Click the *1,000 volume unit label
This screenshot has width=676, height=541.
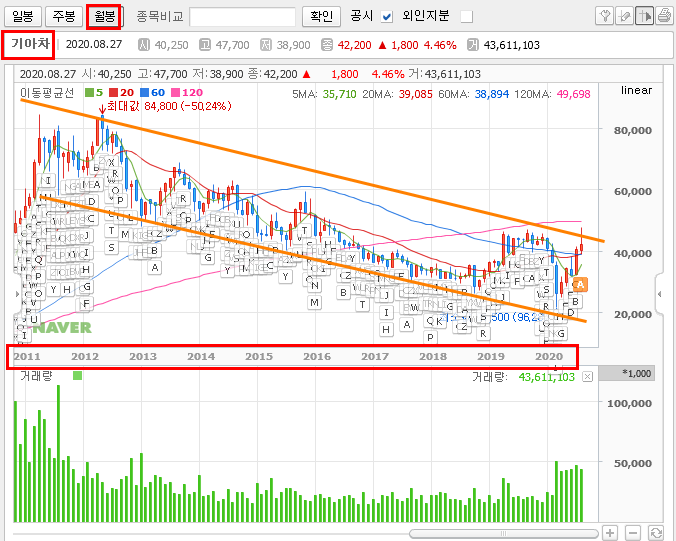coord(636,373)
